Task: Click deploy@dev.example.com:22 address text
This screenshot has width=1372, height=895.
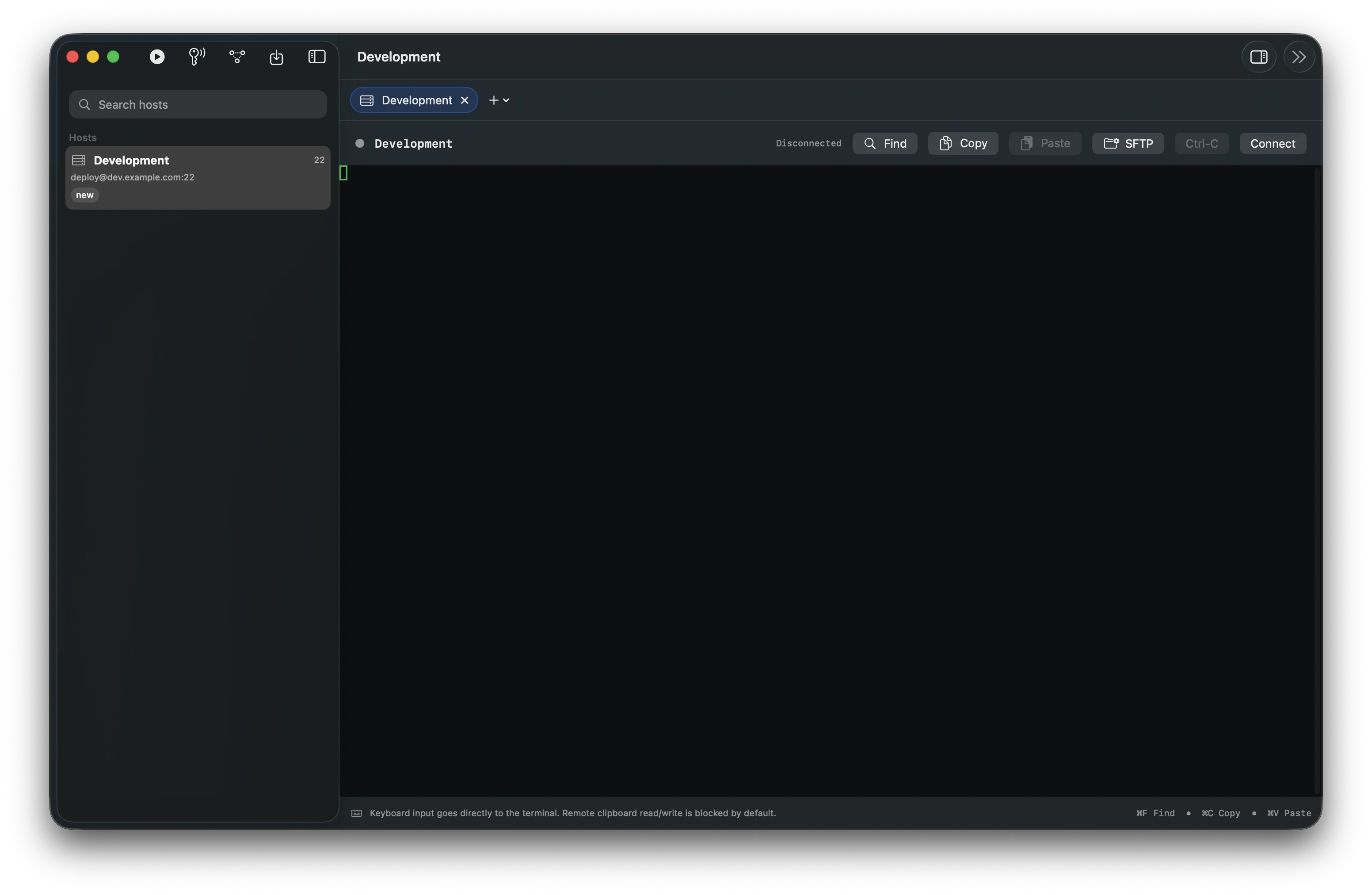Action: pyautogui.click(x=133, y=177)
